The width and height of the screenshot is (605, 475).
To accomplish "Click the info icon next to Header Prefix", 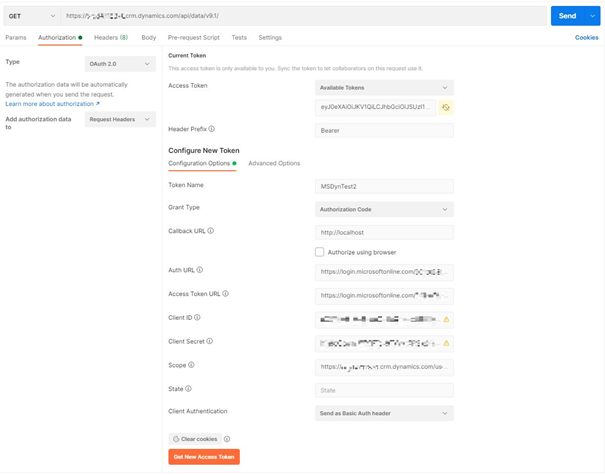I will (211, 129).
